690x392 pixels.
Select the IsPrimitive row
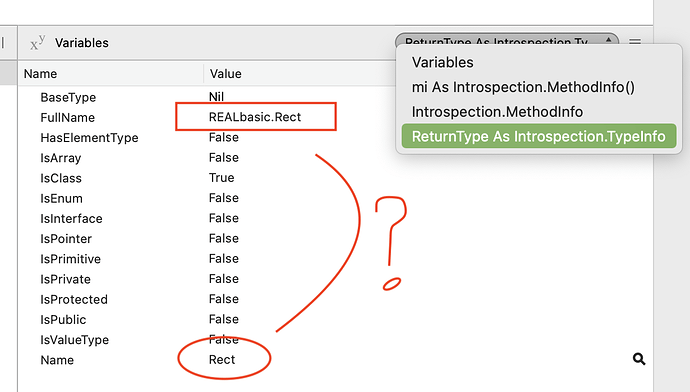(x=335, y=259)
